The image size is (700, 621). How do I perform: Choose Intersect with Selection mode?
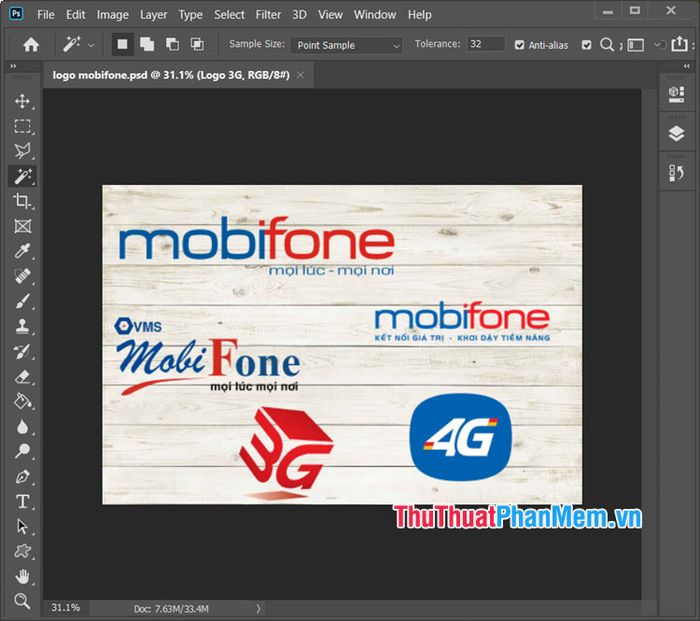[x=197, y=44]
